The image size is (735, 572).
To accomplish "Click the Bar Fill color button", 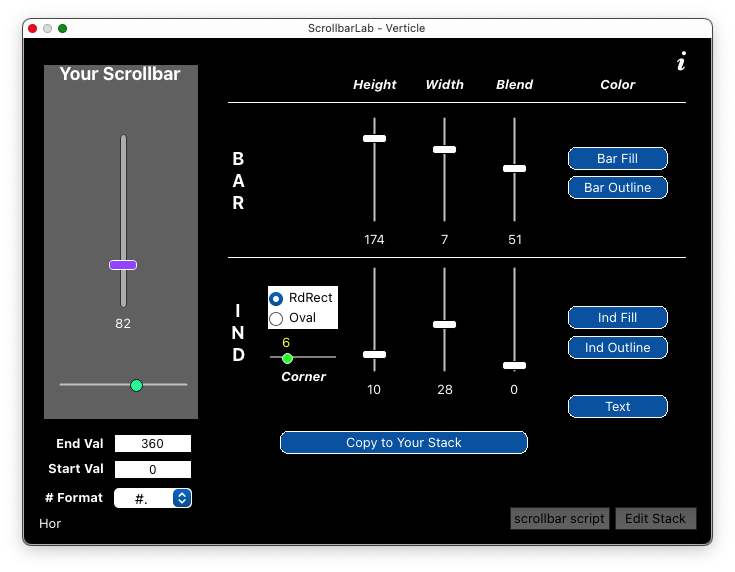I will (x=617, y=158).
